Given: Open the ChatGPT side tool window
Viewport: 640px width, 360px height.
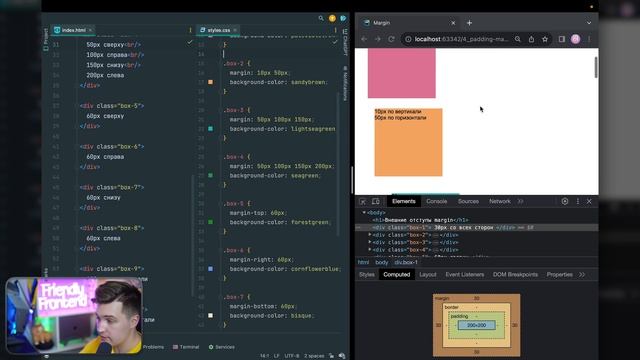Looking at the screenshot, I should pyautogui.click(x=345, y=42).
